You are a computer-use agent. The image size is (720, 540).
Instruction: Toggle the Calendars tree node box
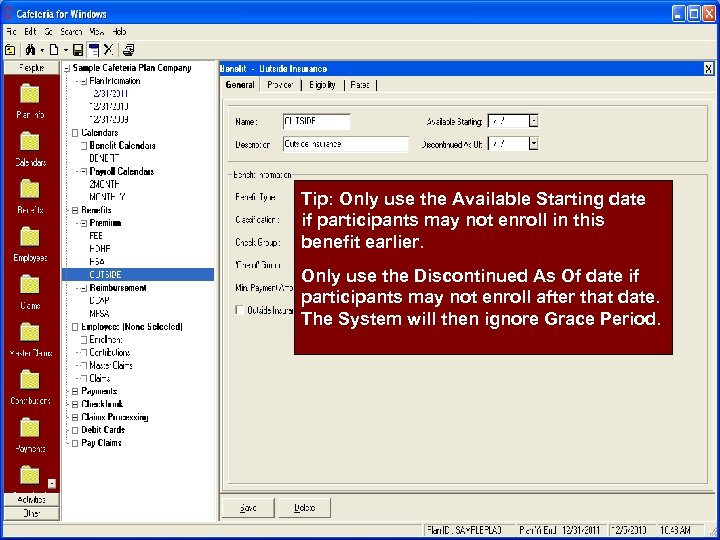(75, 133)
